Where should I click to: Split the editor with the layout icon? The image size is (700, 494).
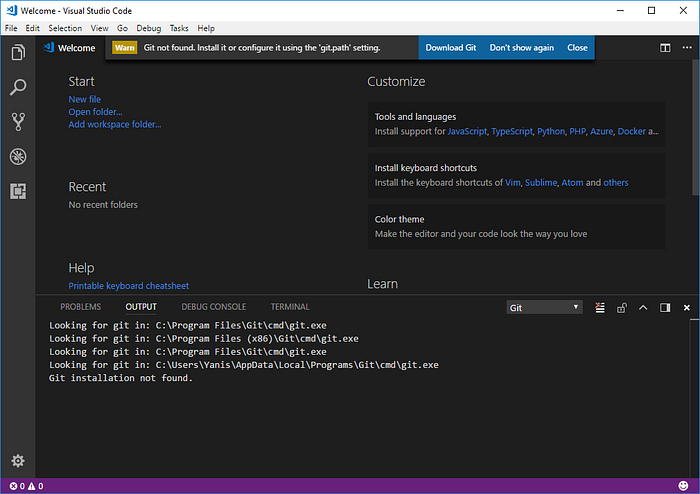click(x=665, y=48)
